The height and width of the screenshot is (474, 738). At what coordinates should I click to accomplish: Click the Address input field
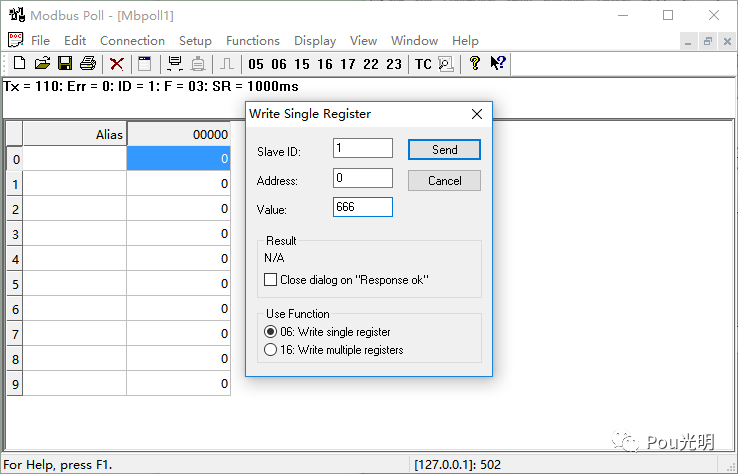pos(362,178)
